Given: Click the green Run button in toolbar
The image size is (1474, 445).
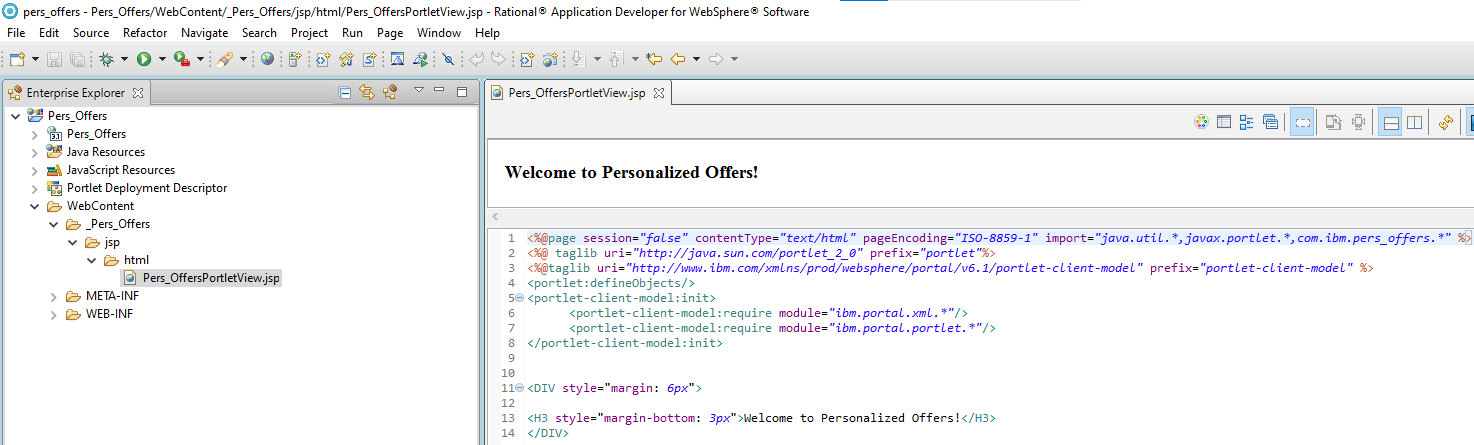Looking at the screenshot, I should (x=144, y=60).
